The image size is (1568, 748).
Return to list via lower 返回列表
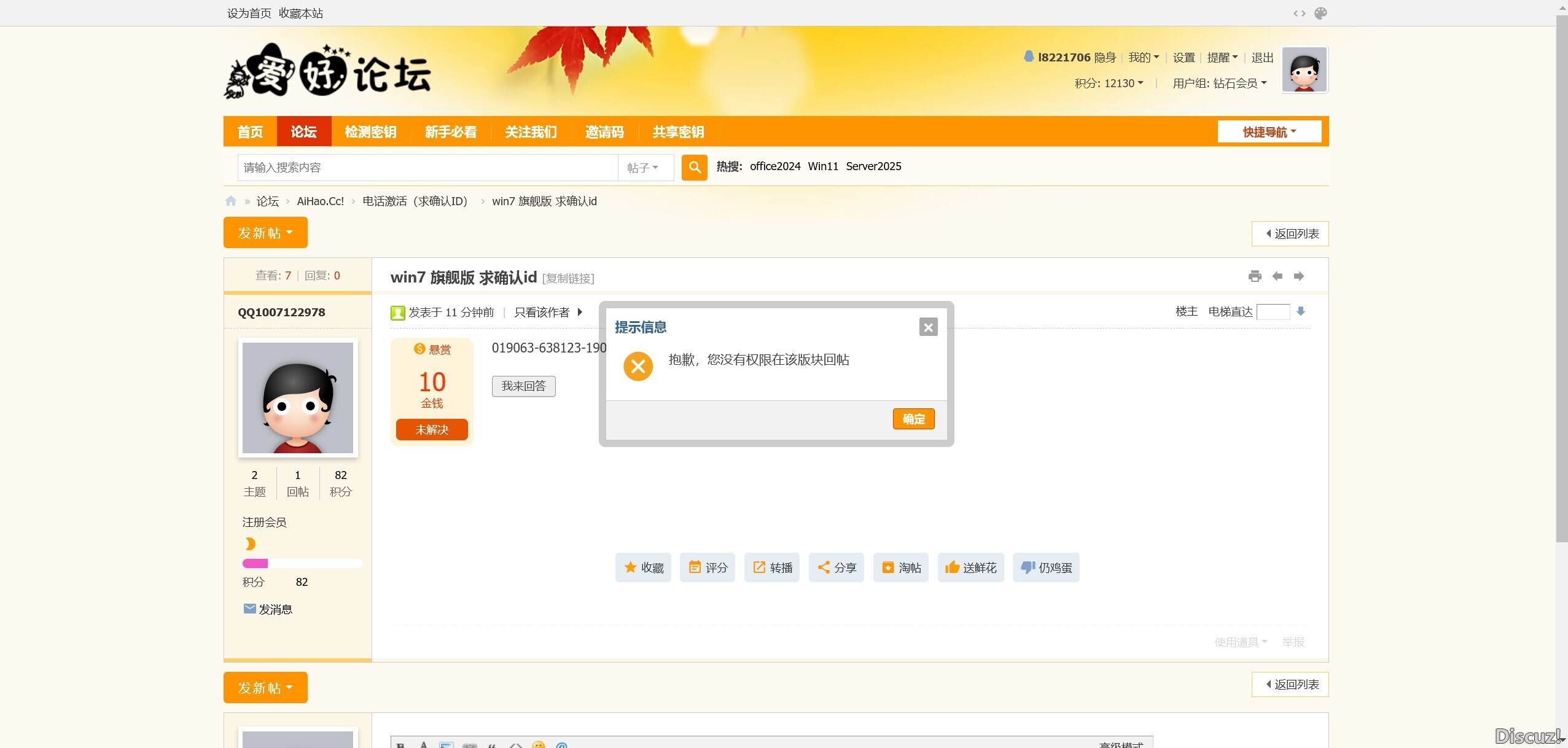click(1290, 685)
